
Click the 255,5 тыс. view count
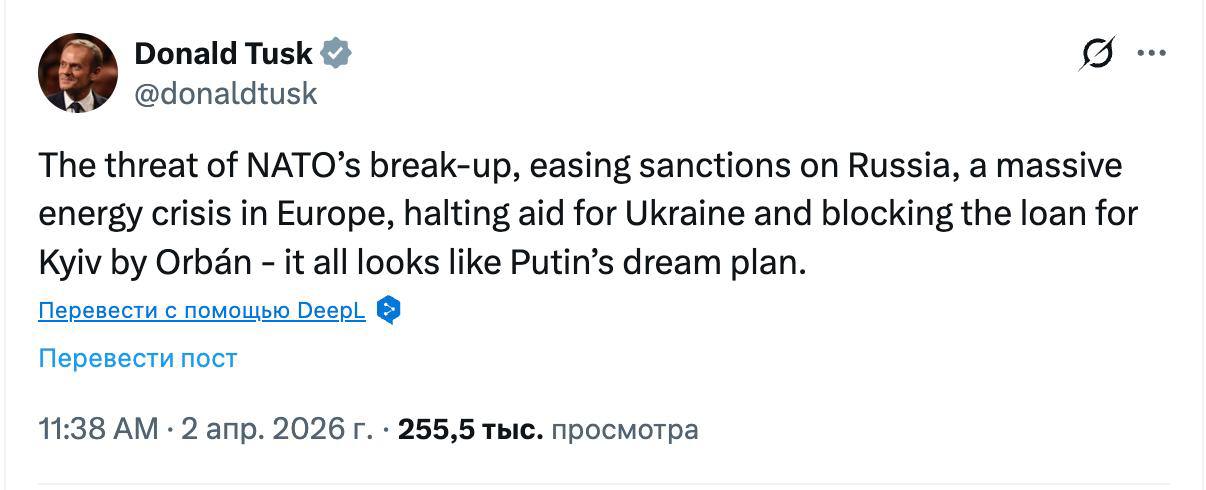click(470, 430)
